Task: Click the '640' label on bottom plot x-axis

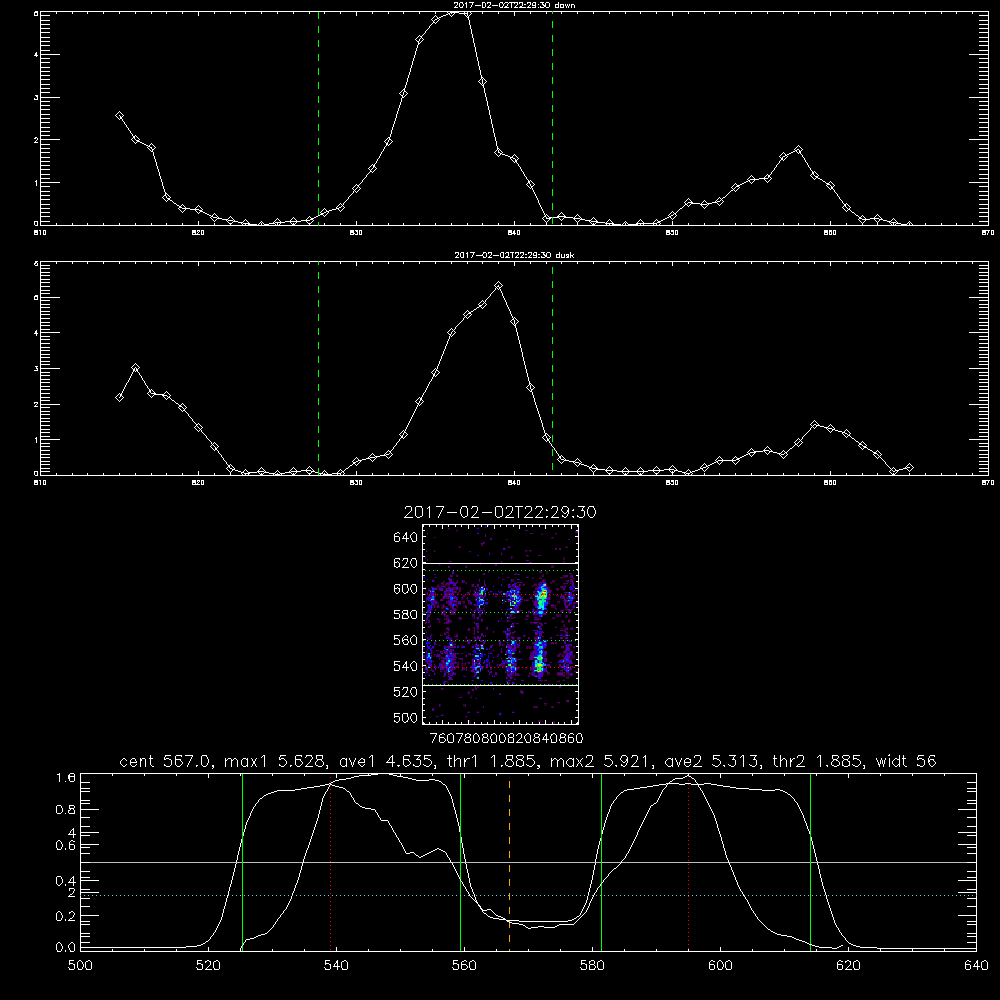Action: point(976,966)
